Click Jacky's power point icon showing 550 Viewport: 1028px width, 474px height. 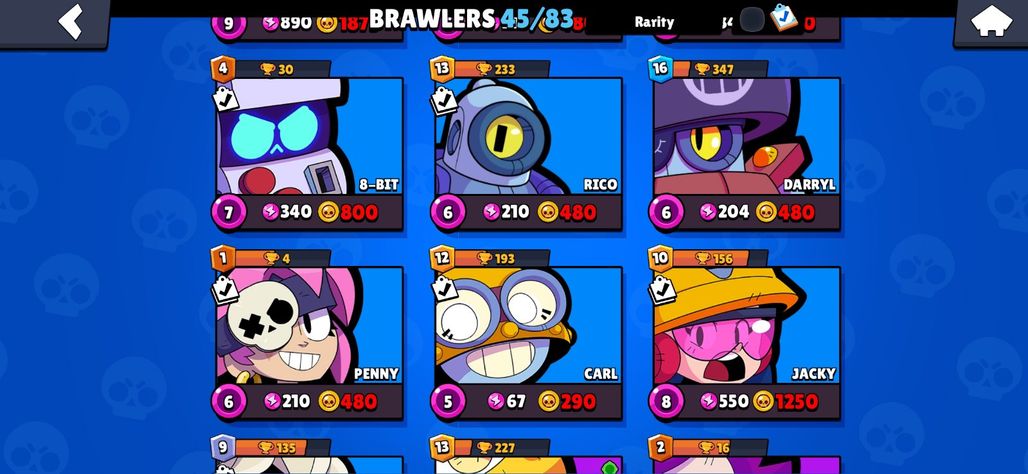coord(709,401)
